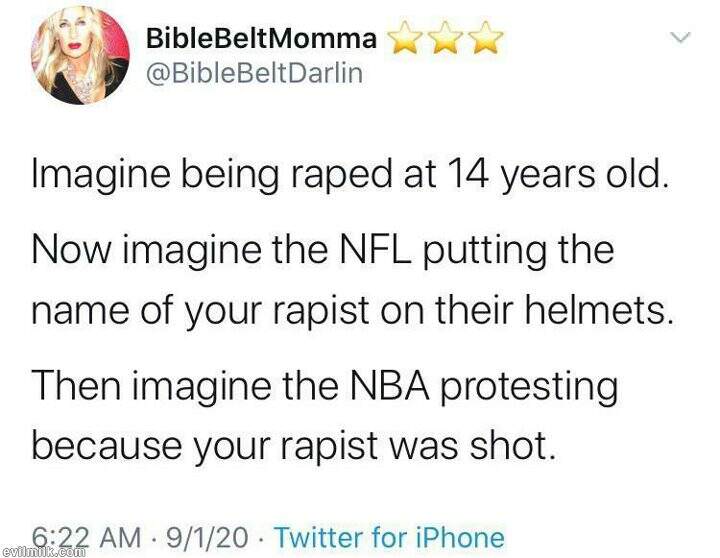
Task: Click the last gold star emoji
Action: (486, 40)
